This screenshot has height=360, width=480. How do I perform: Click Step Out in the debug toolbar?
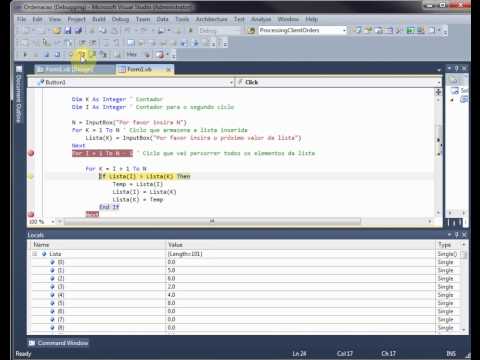[103, 54]
